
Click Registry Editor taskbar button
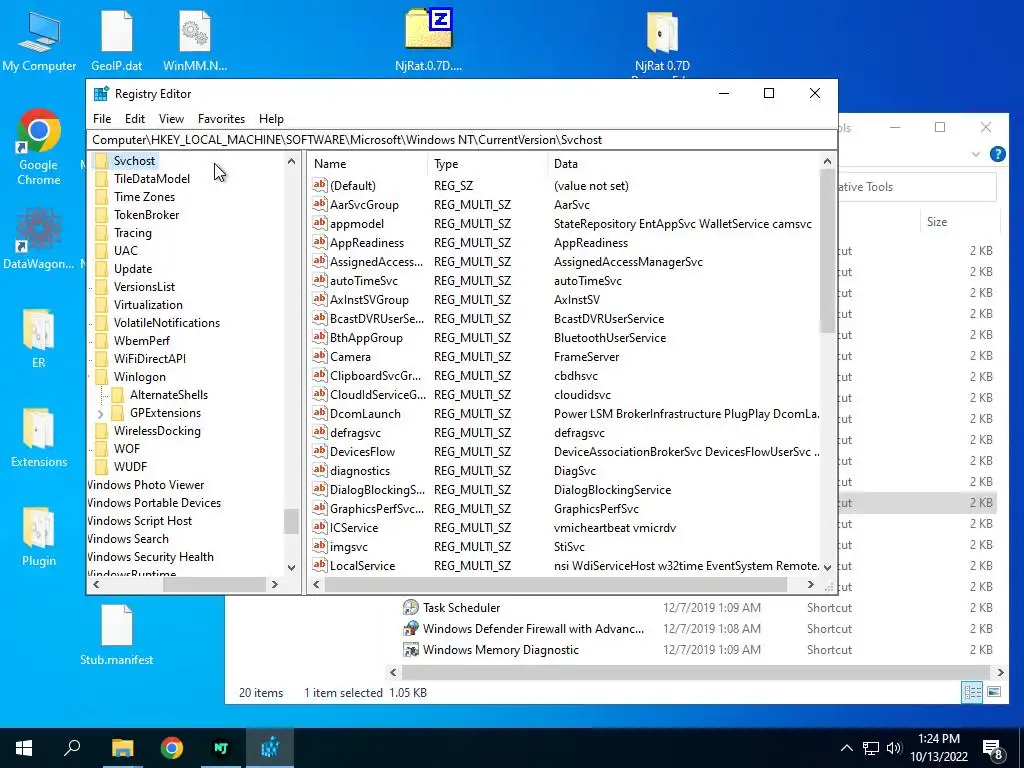click(270, 748)
